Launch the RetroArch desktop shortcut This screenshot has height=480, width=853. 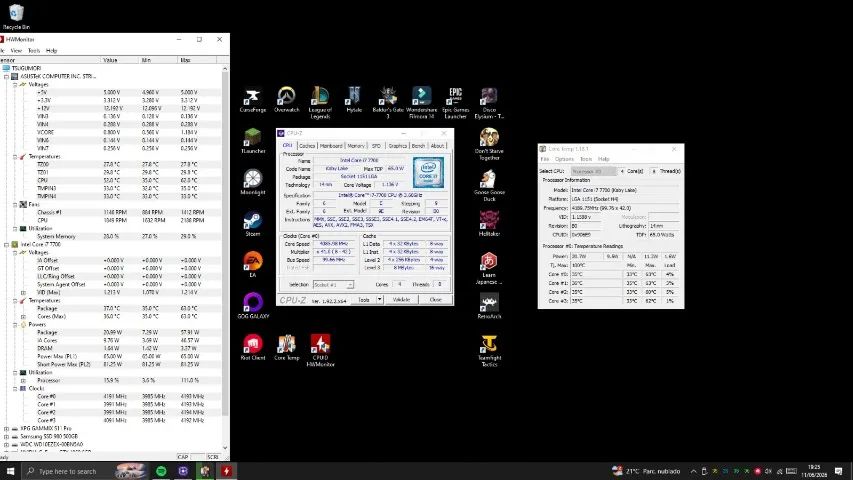(x=489, y=306)
